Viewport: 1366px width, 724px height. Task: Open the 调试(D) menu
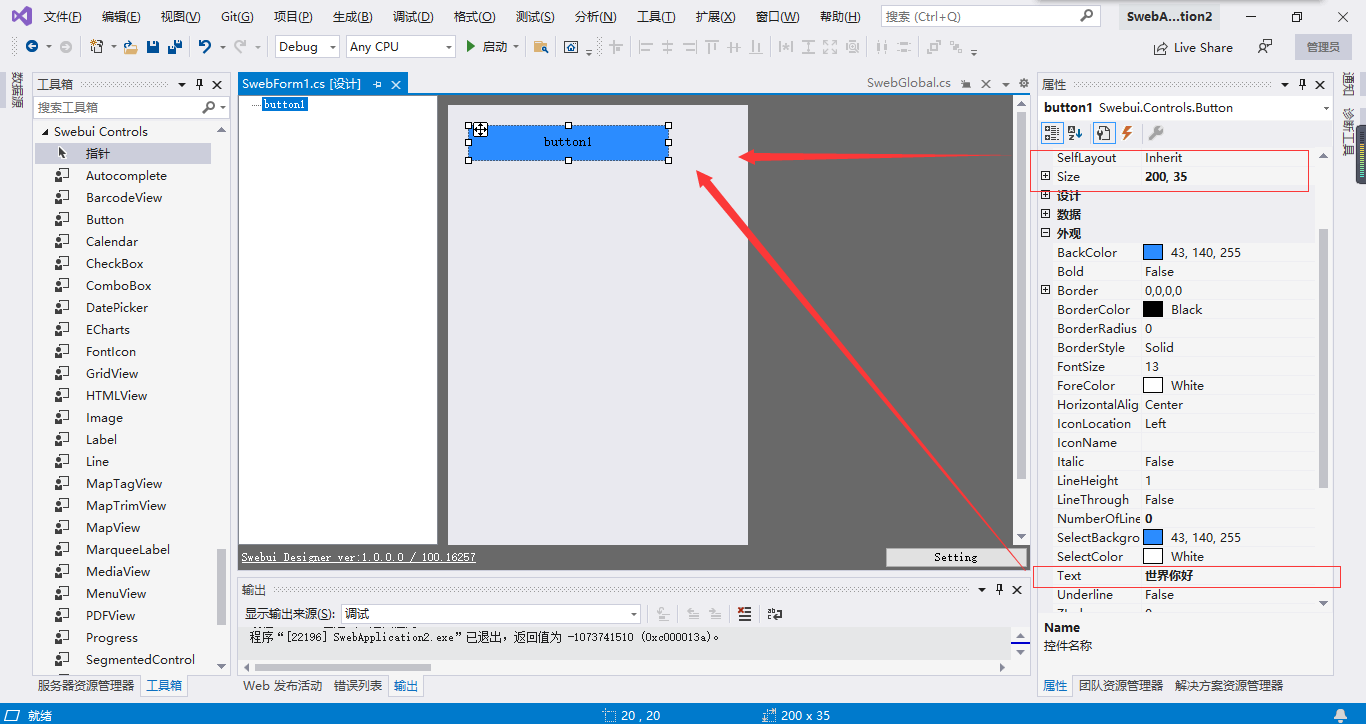[413, 17]
